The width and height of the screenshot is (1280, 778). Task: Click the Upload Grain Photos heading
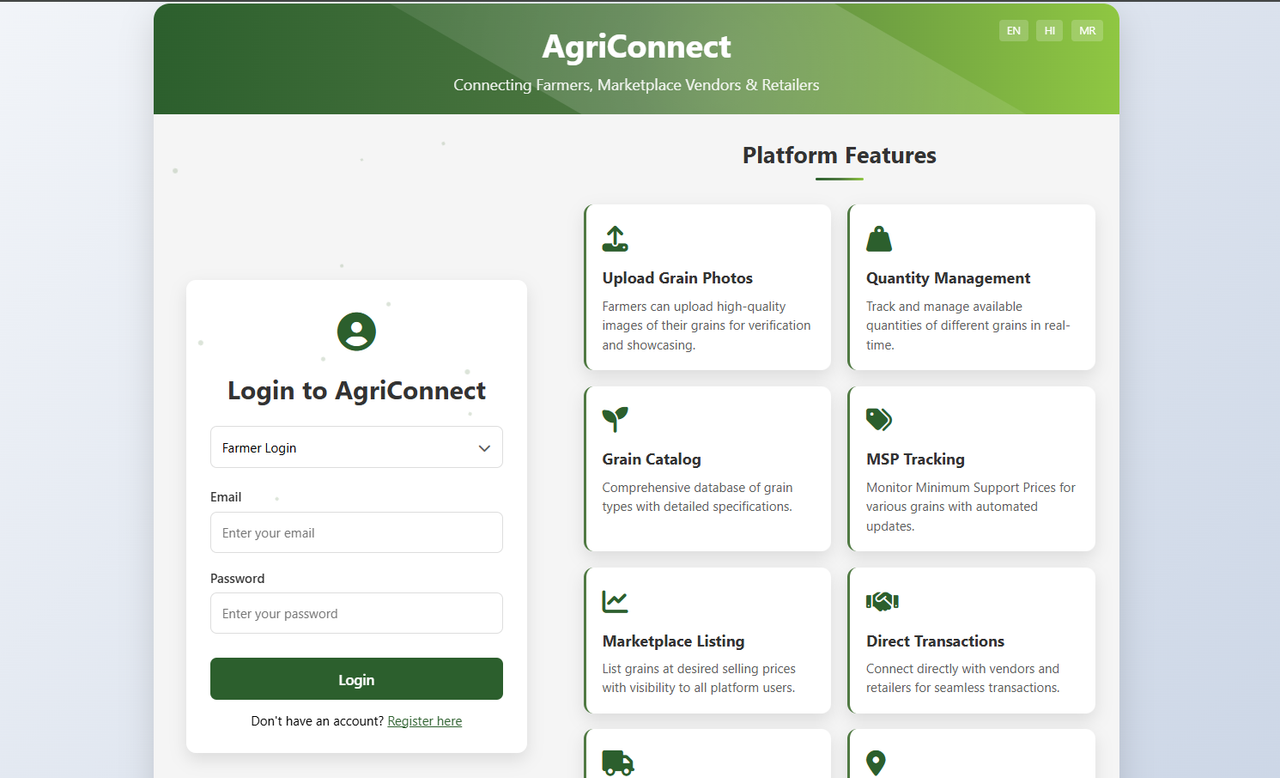click(677, 278)
